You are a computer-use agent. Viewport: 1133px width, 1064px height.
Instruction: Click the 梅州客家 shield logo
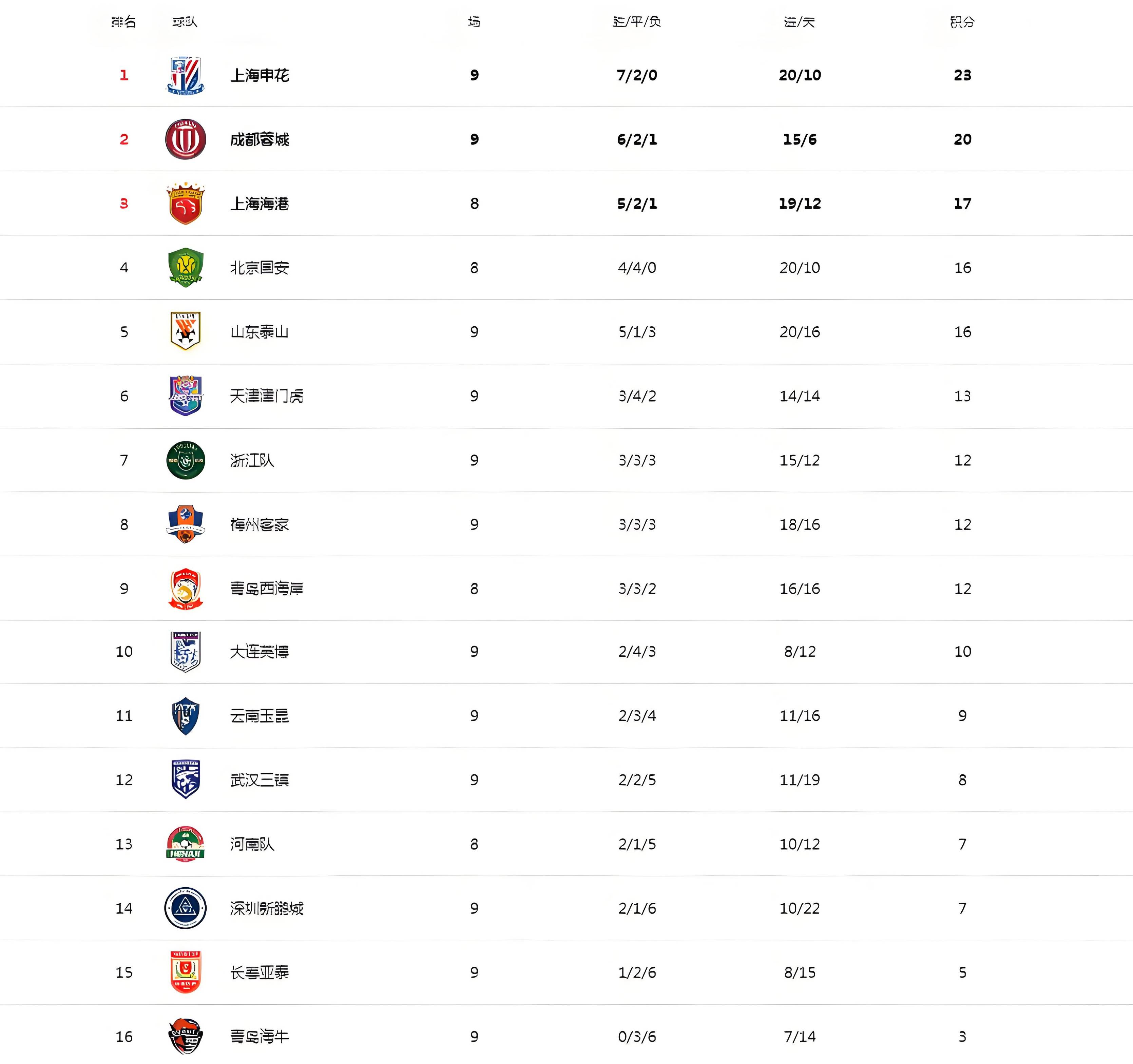point(185,524)
